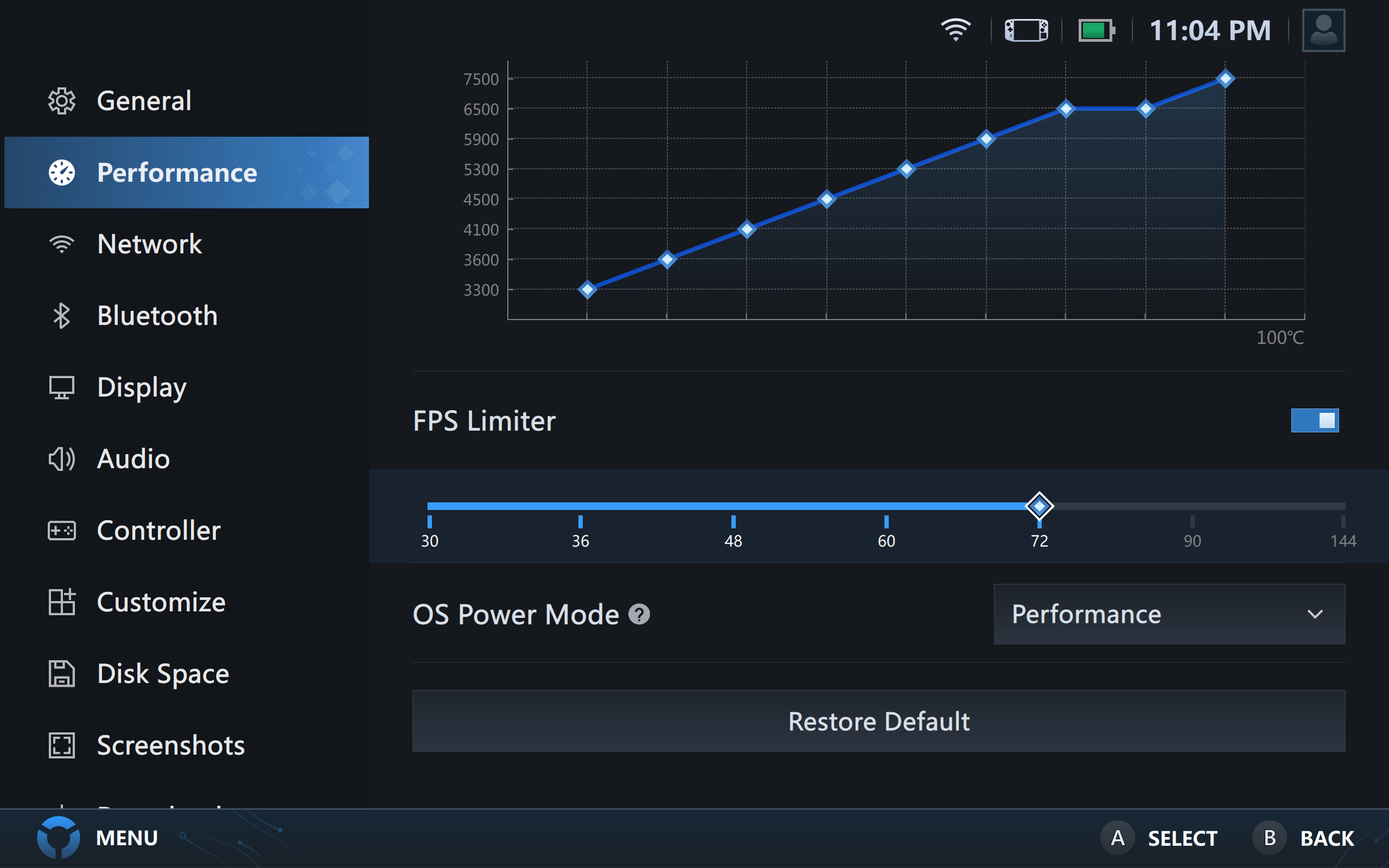Click the Disk Space save icon

tap(61, 674)
